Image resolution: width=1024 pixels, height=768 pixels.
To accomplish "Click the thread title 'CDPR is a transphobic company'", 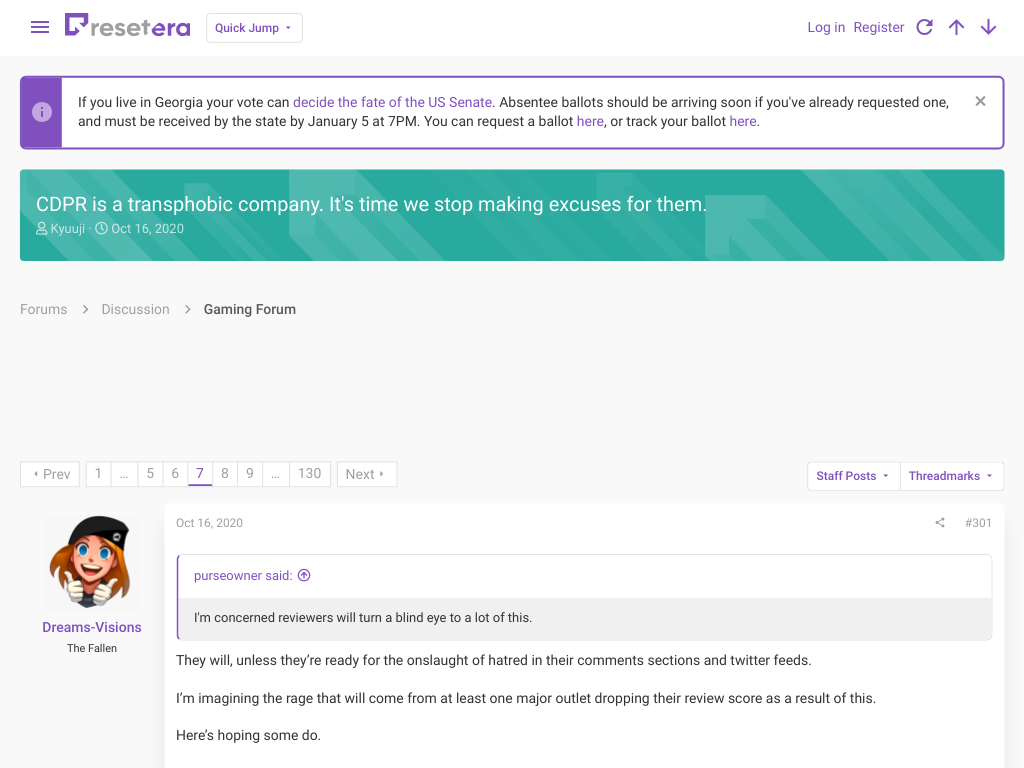I will [372, 204].
